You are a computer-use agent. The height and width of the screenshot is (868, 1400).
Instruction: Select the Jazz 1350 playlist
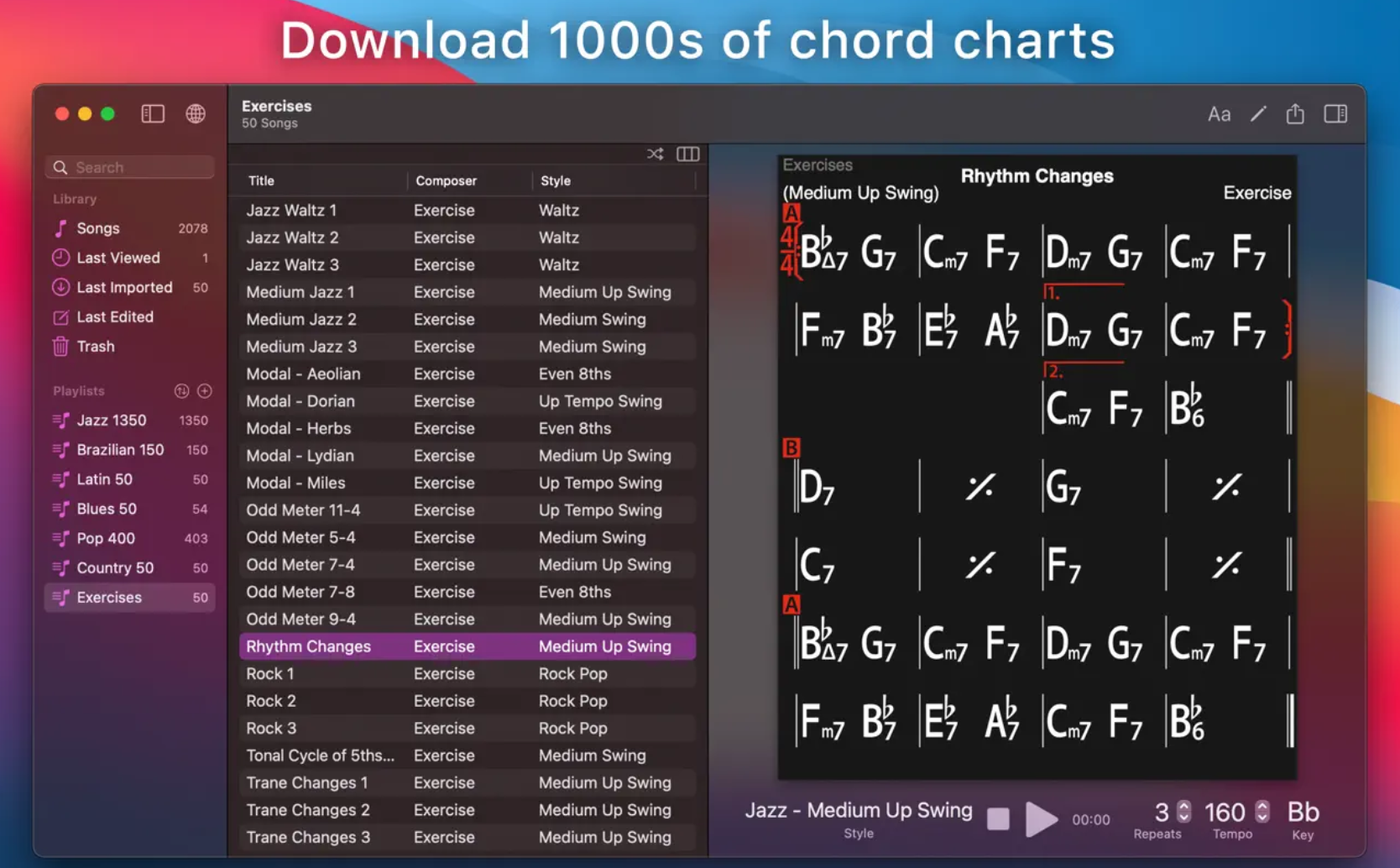[x=130, y=420]
